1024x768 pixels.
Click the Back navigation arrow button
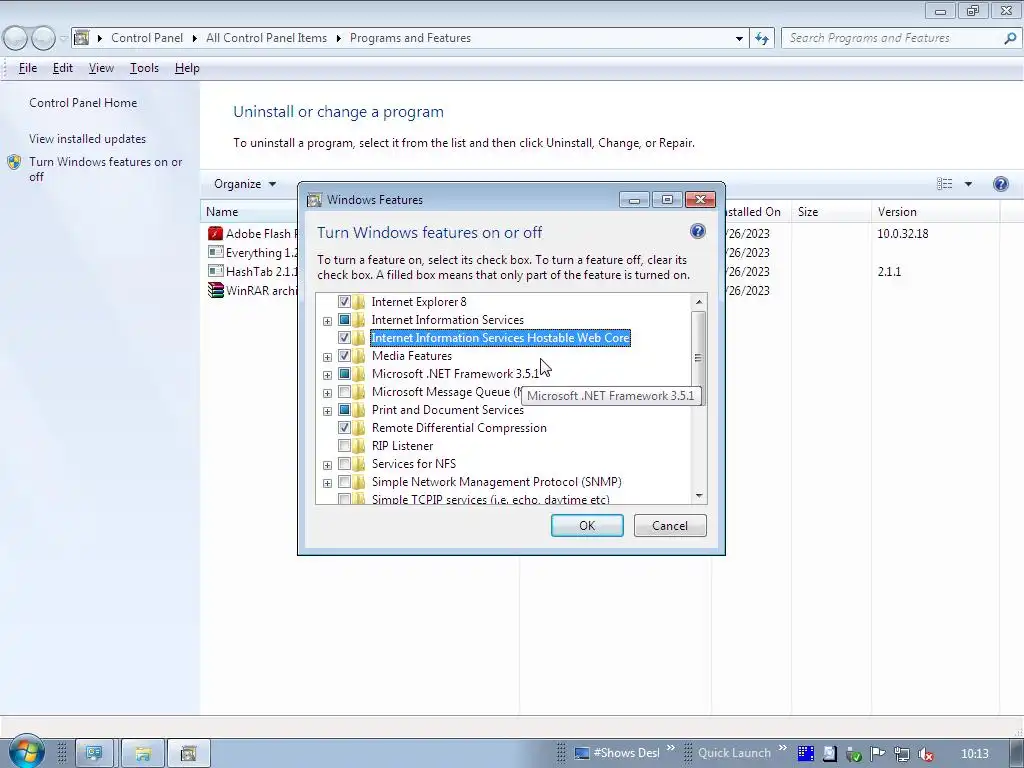click(x=16, y=39)
